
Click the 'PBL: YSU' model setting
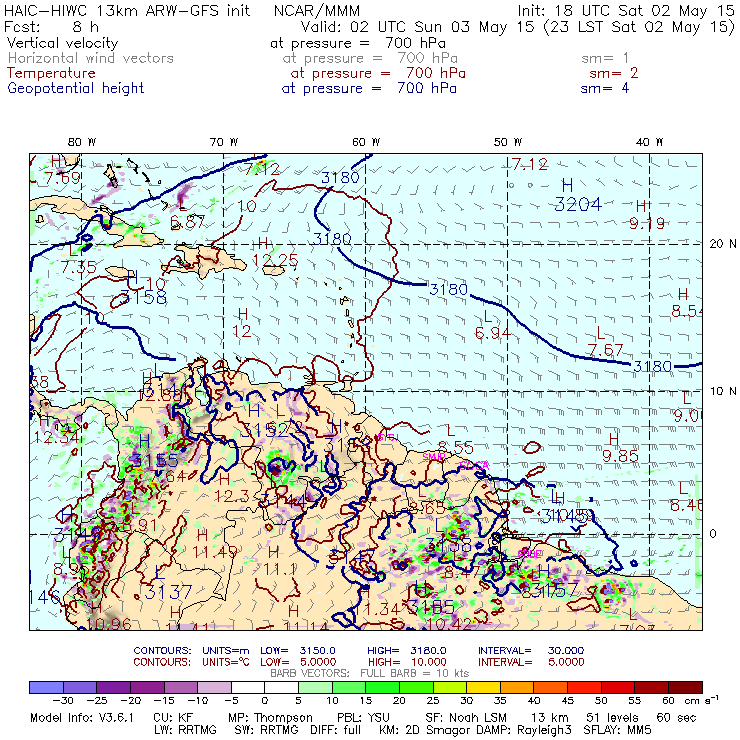pyautogui.click(x=363, y=718)
